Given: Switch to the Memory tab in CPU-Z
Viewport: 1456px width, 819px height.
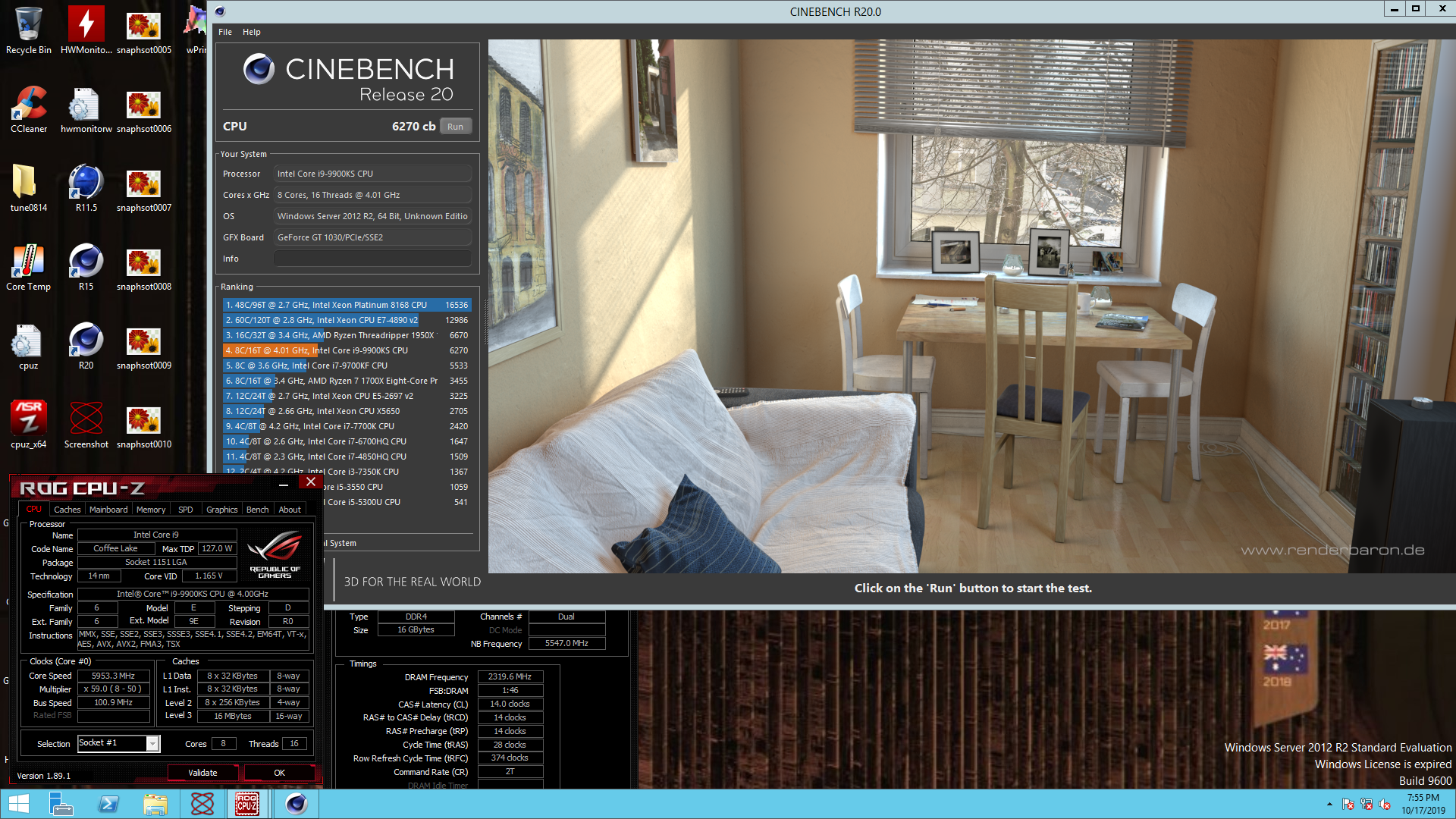Looking at the screenshot, I should pyautogui.click(x=151, y=510).
